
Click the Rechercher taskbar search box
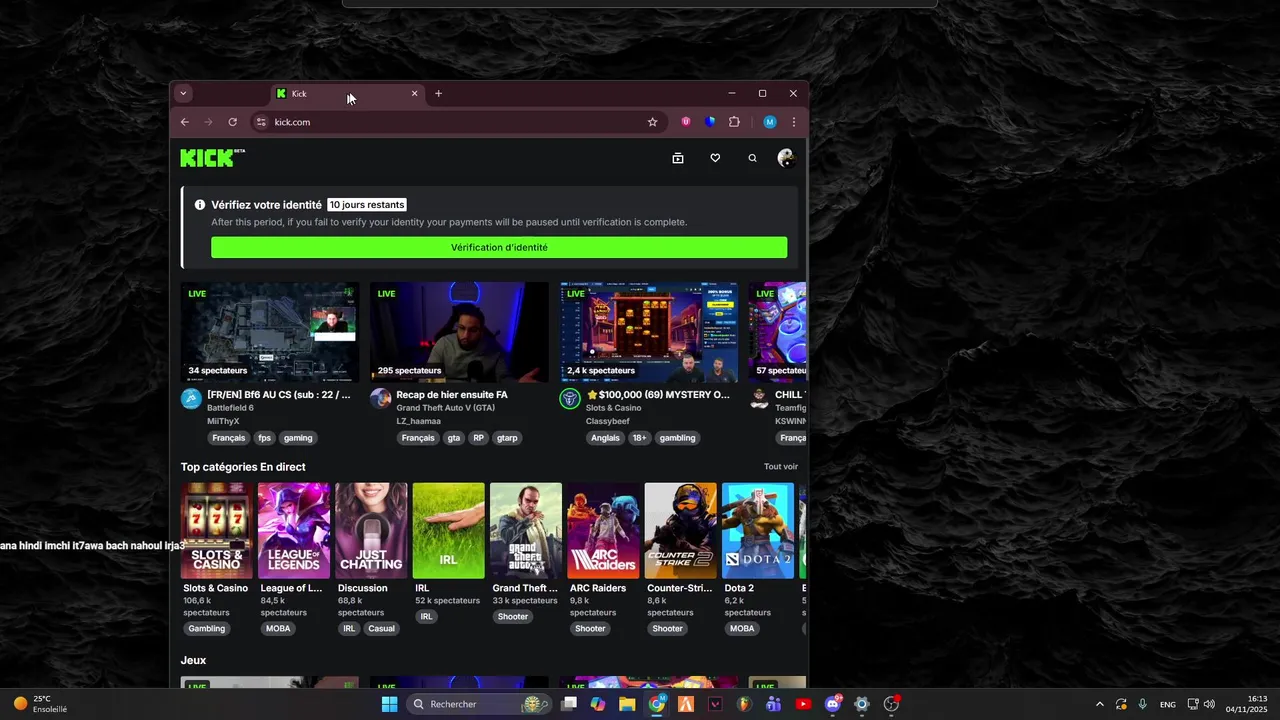(479, 704)
